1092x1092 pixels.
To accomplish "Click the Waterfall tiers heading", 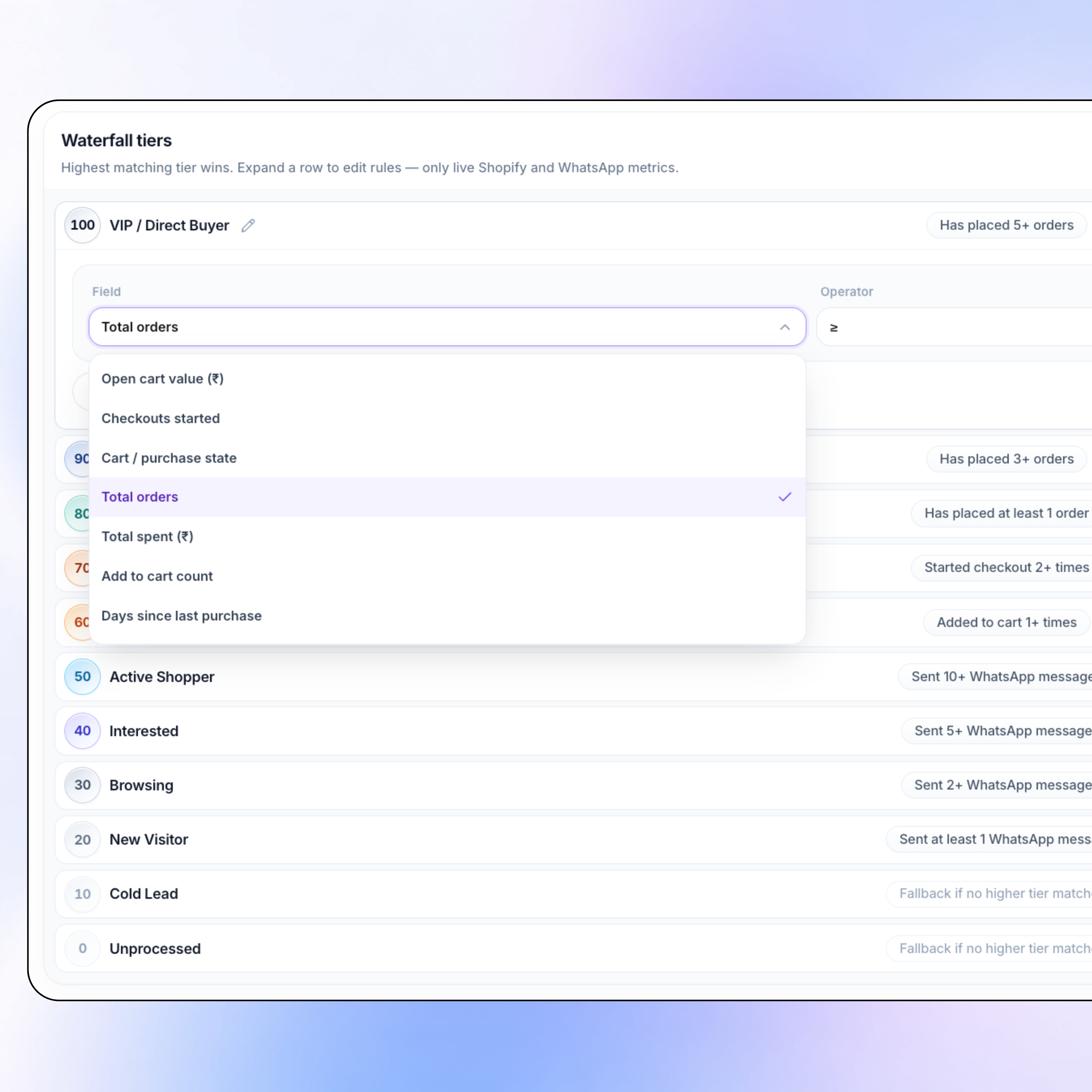I will 116,140.
